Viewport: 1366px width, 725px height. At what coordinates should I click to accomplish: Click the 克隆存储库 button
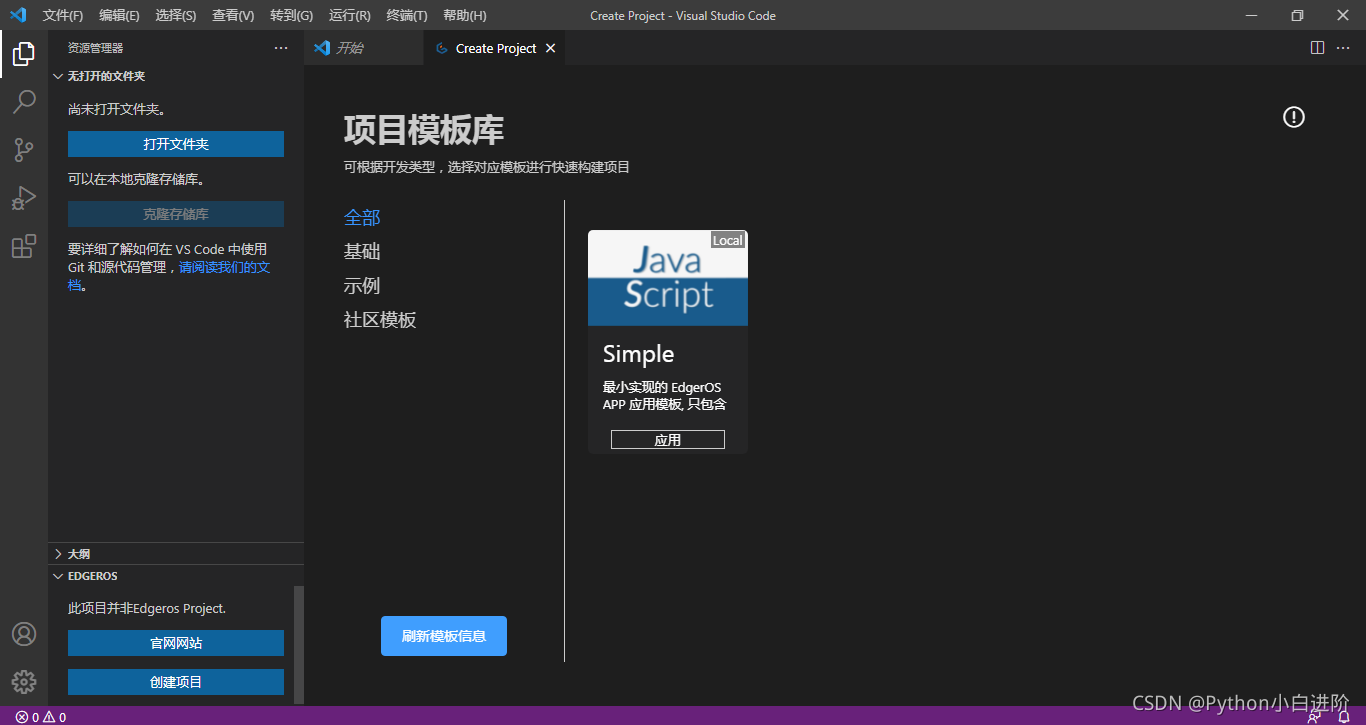(x=176, y=214)
